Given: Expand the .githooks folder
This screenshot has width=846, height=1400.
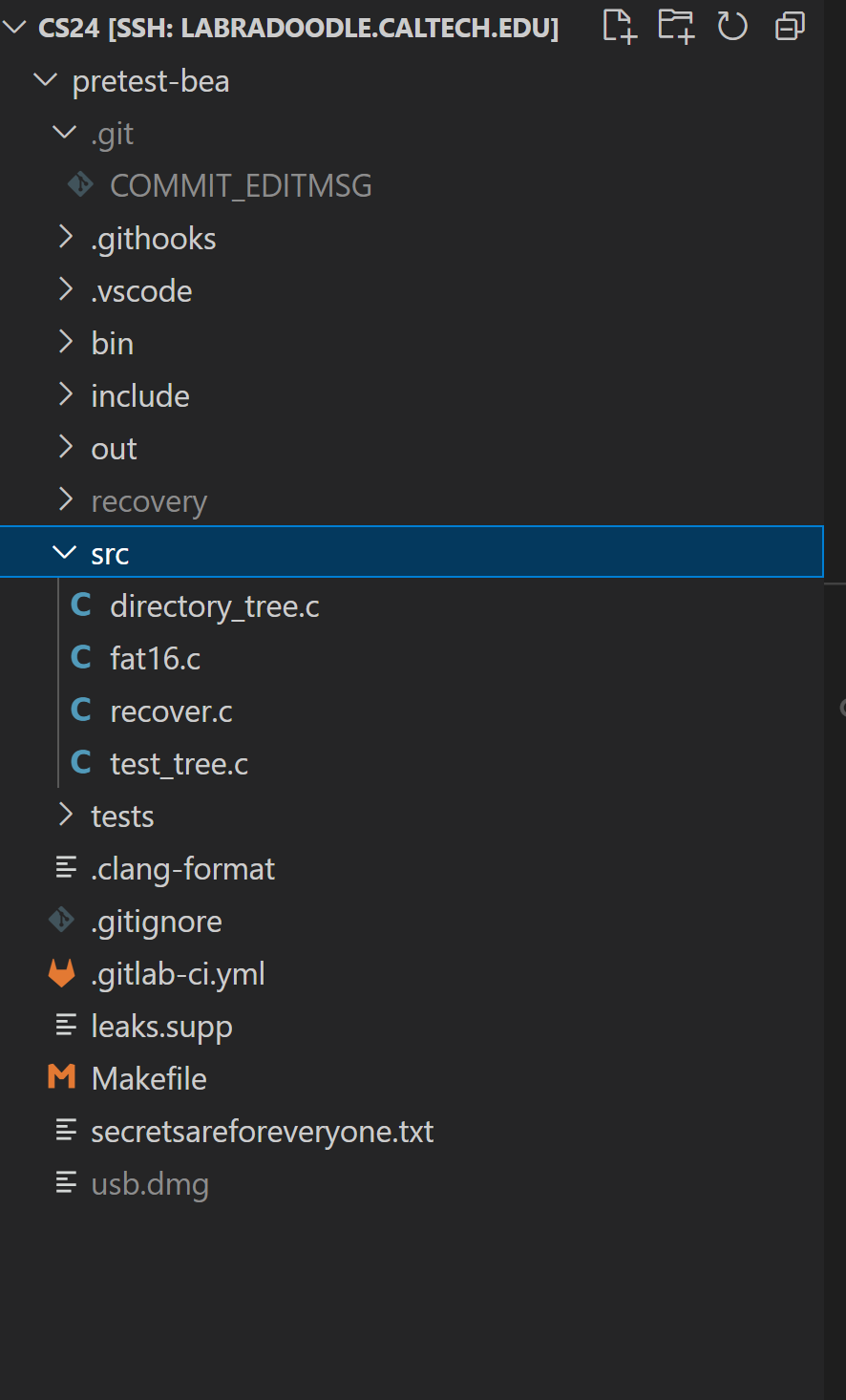Looking at the screenshot, I should [x=66, y=237].
